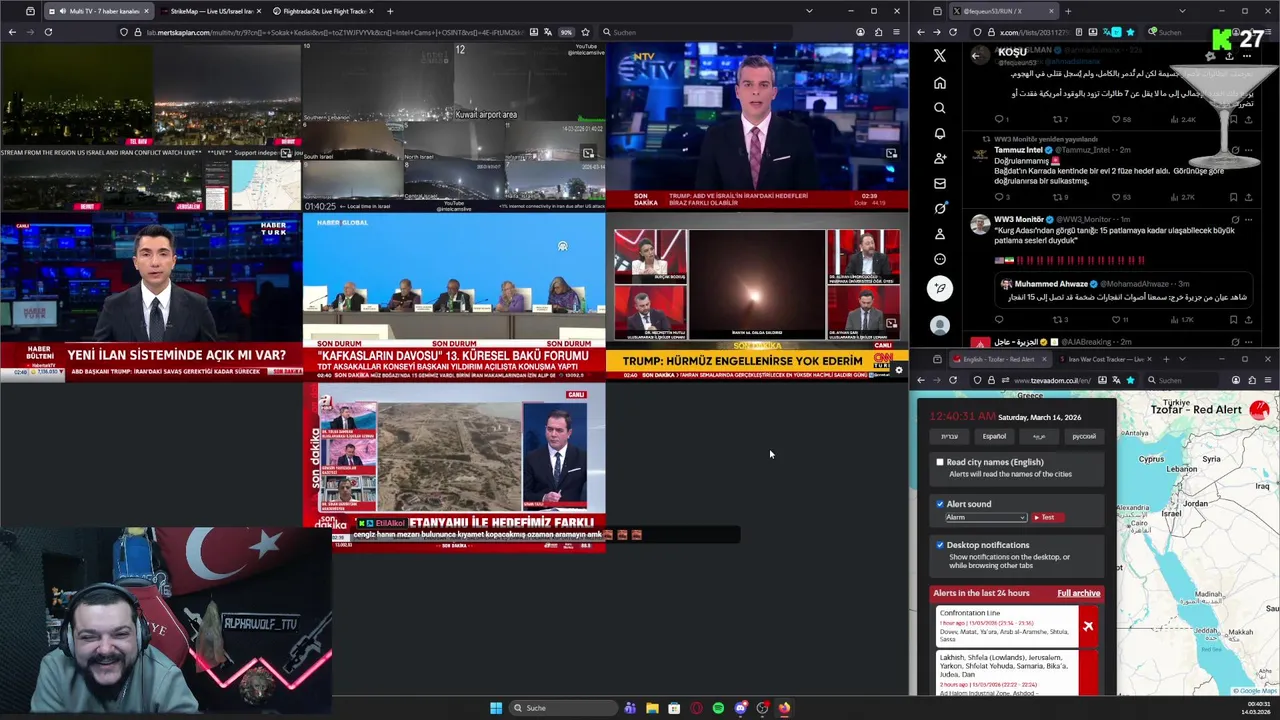The height and width of the screenshot is (720, 1280).
Task: Click the Windows taskbar search box
Action: coord(563,708)
